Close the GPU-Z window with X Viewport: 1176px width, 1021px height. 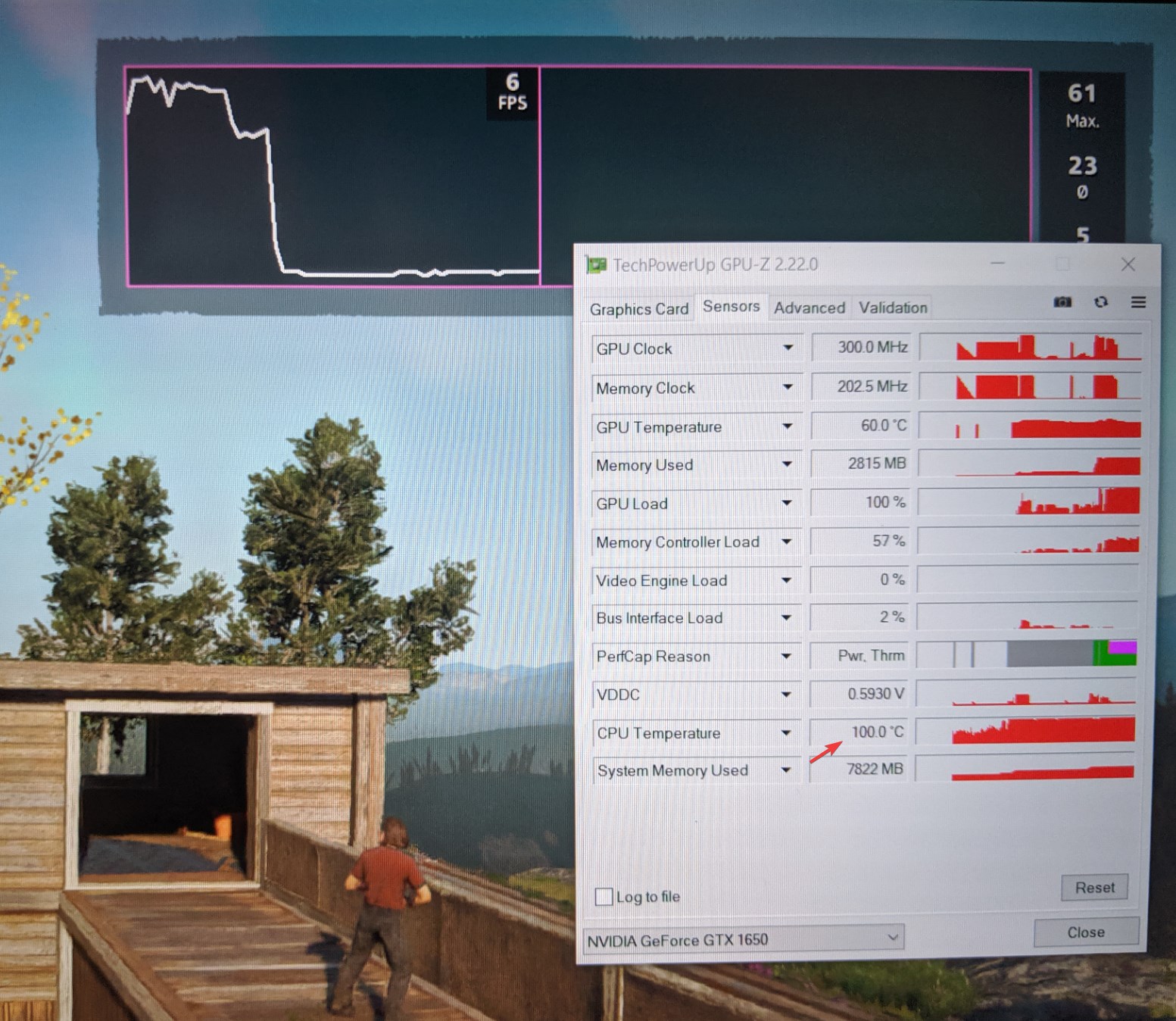point(1128,264)
